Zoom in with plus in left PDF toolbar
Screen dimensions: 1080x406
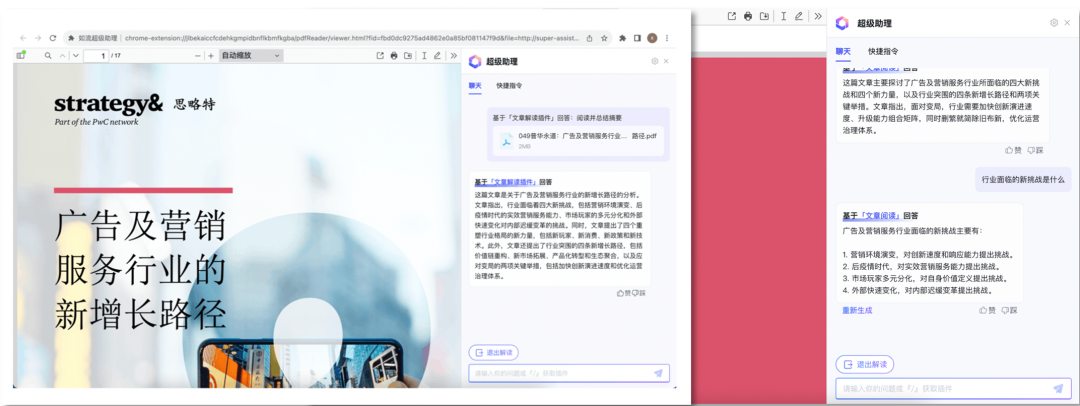[211, 55]
